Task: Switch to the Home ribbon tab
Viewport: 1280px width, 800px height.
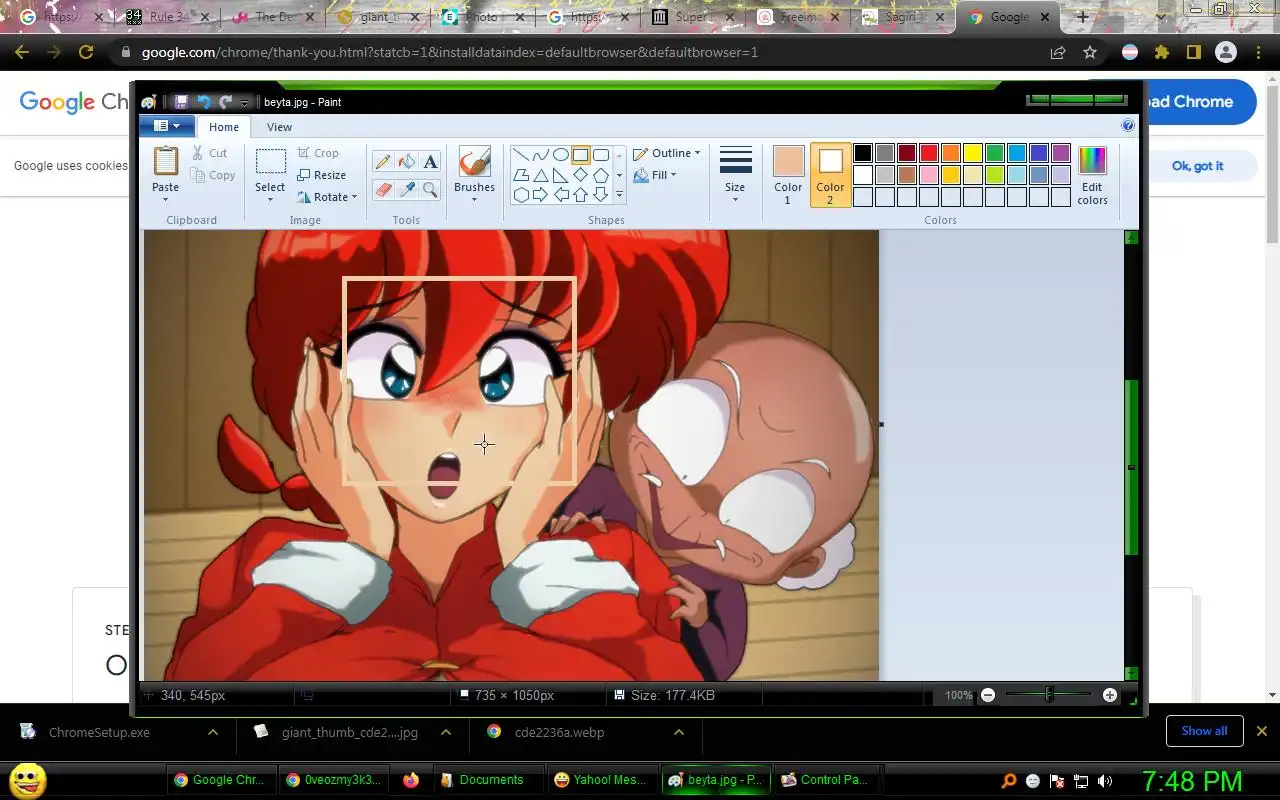Action: tap(224, 127)
